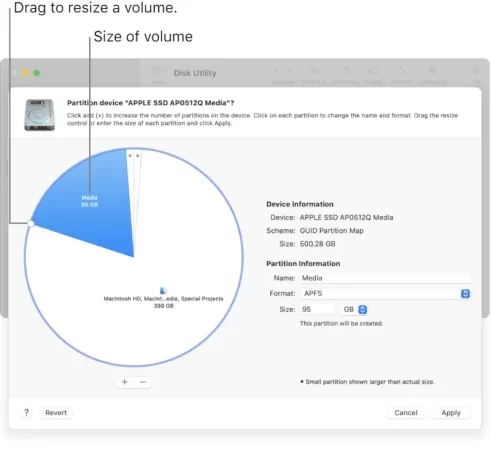Click the add partition plus button
491x450 pixels.
point(125,382)
